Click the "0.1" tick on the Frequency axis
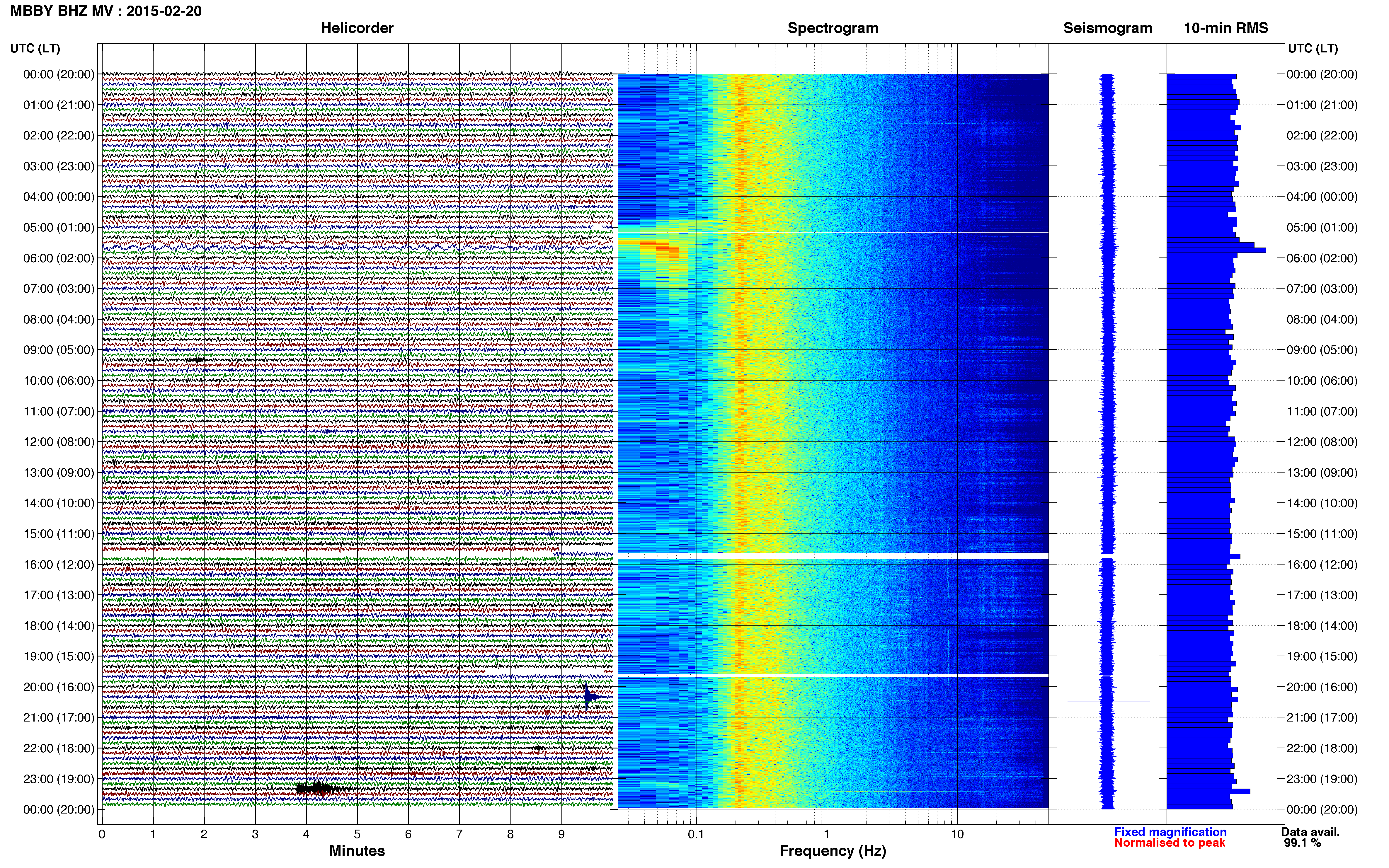 pos(696,834)
